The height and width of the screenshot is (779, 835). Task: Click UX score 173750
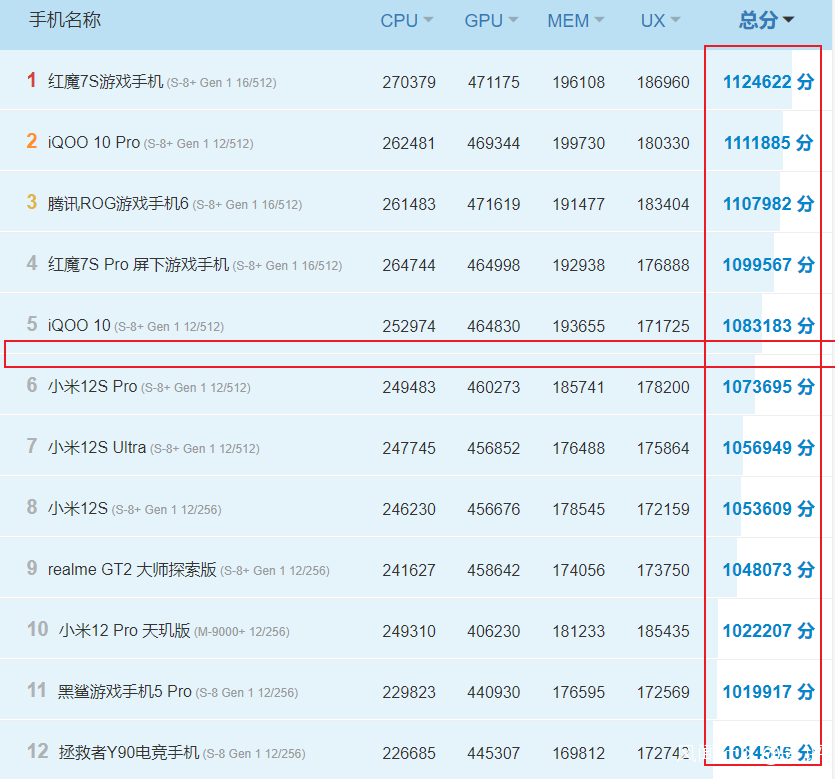click(x=663, y=570)
